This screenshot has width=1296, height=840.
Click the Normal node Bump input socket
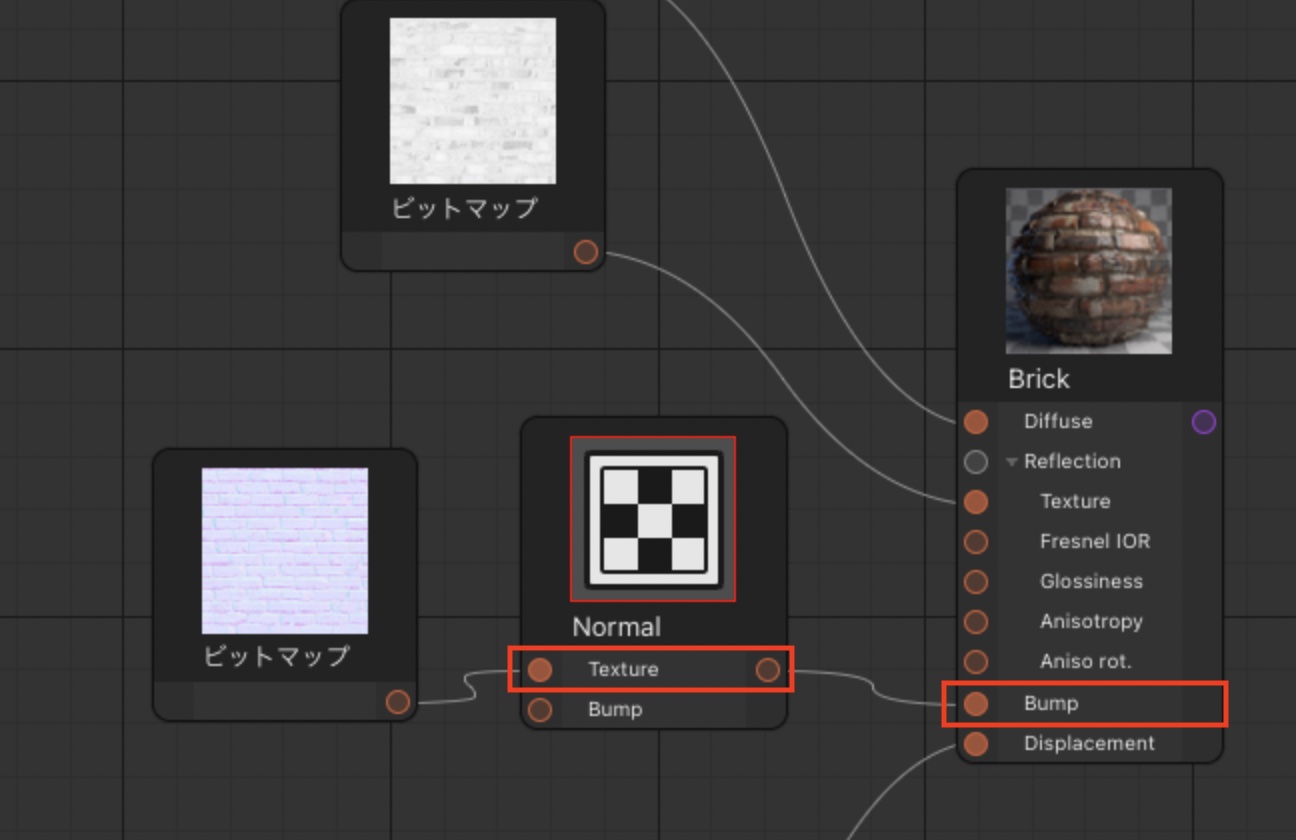coord(540,710)
